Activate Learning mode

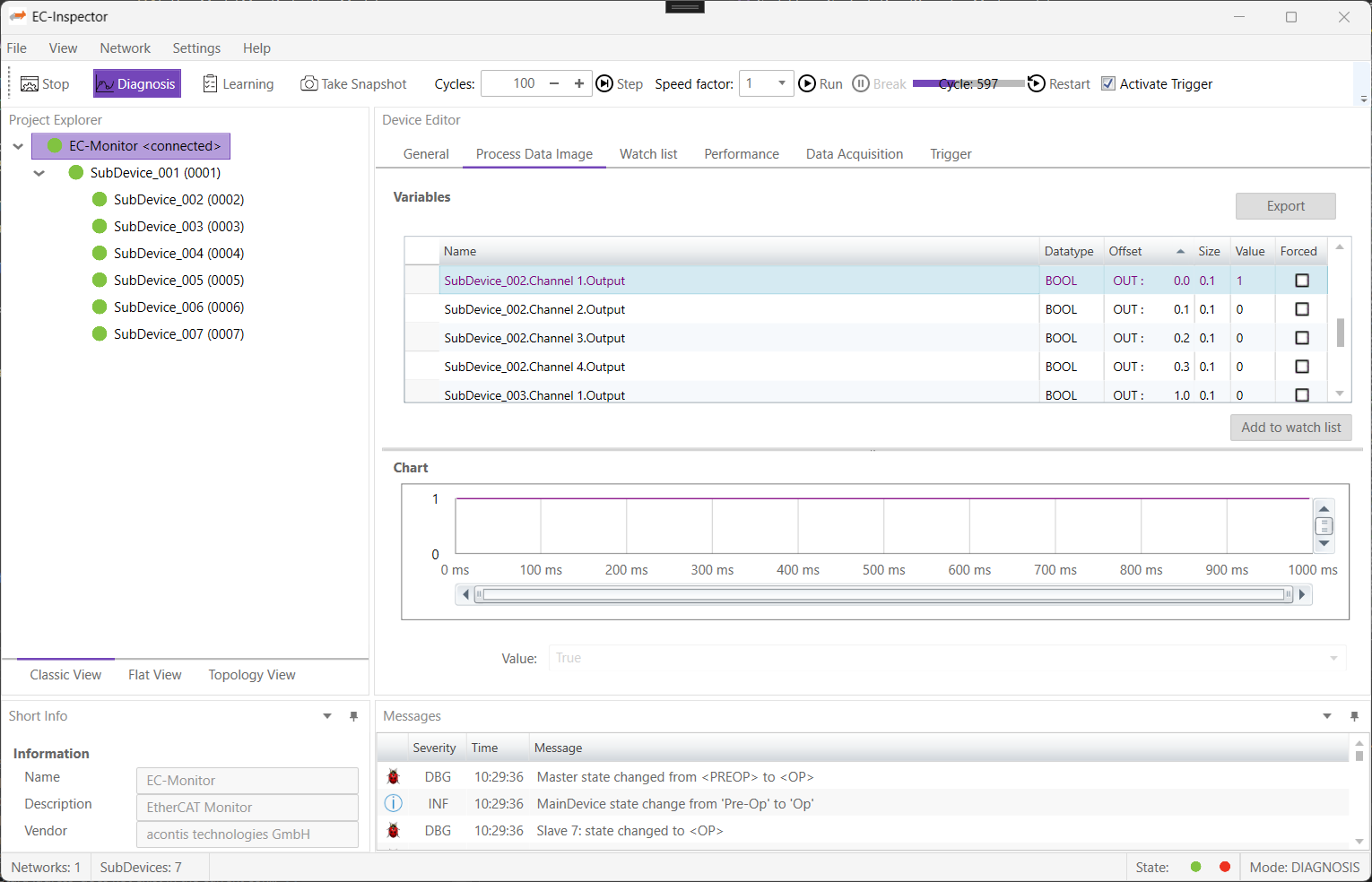(237, 83)
